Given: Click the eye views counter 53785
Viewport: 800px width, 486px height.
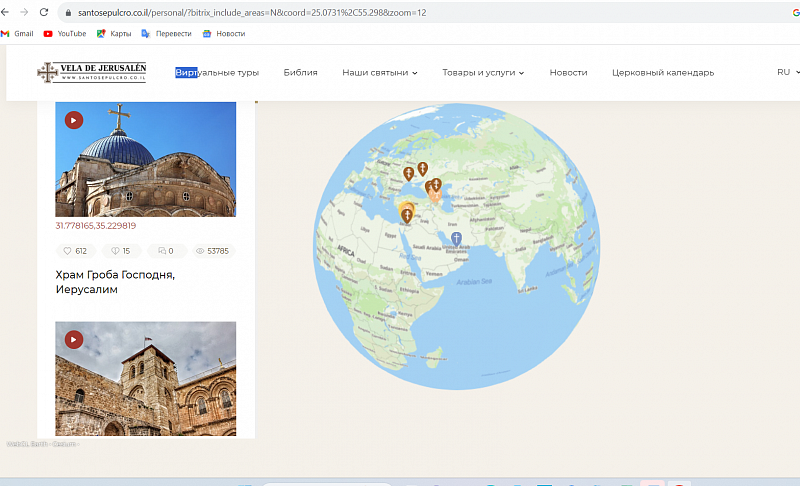Looking at the screenshot, I should point(201,251).
